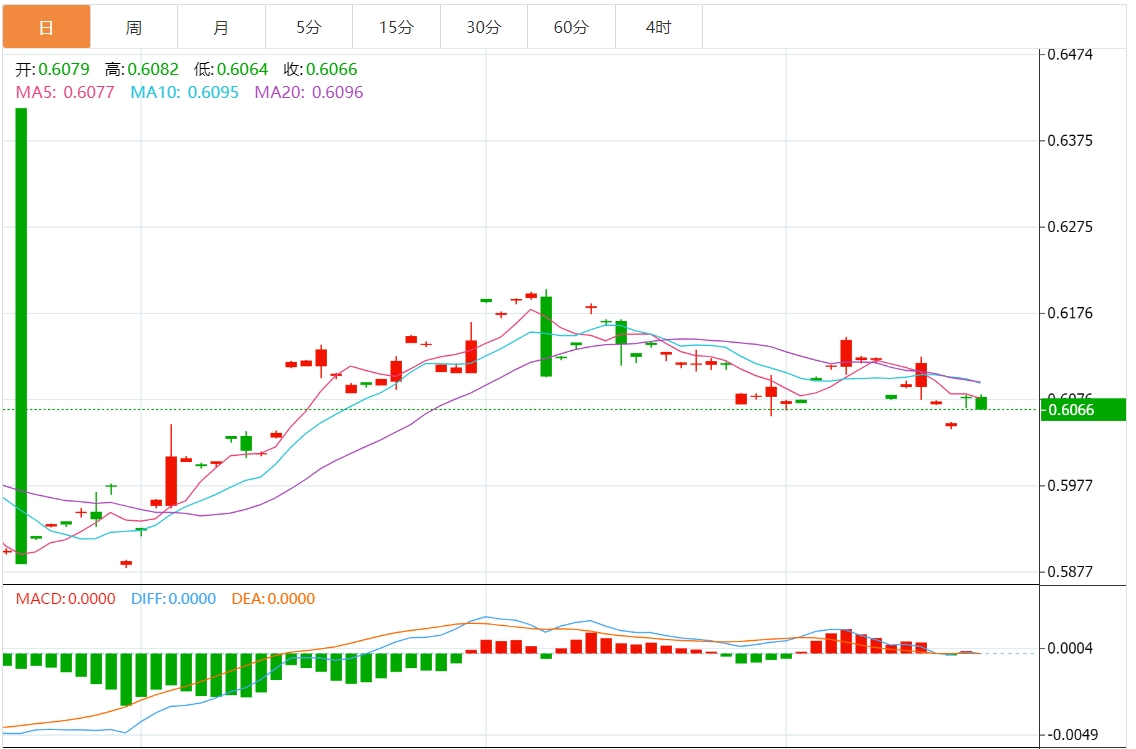1136x749 pixels.
Task: Click the green 0.6066 current price tag
Action: tap(1083, 410)
